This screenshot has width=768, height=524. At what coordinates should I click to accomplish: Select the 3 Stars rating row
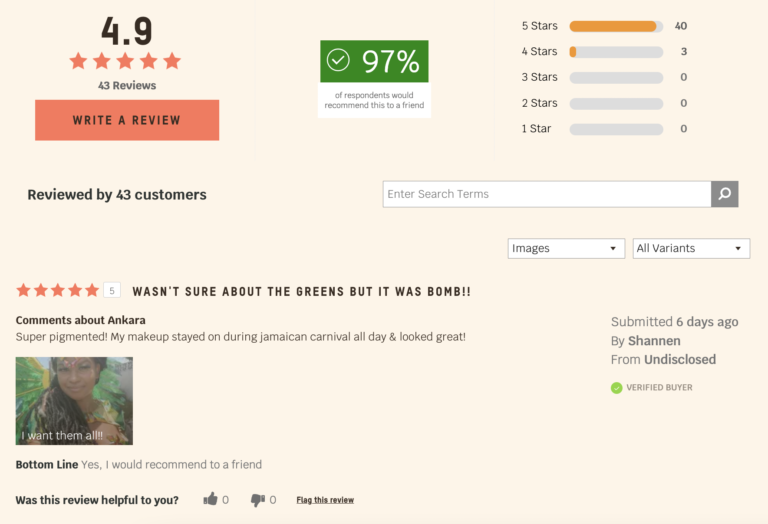click(x=615, y=77)
